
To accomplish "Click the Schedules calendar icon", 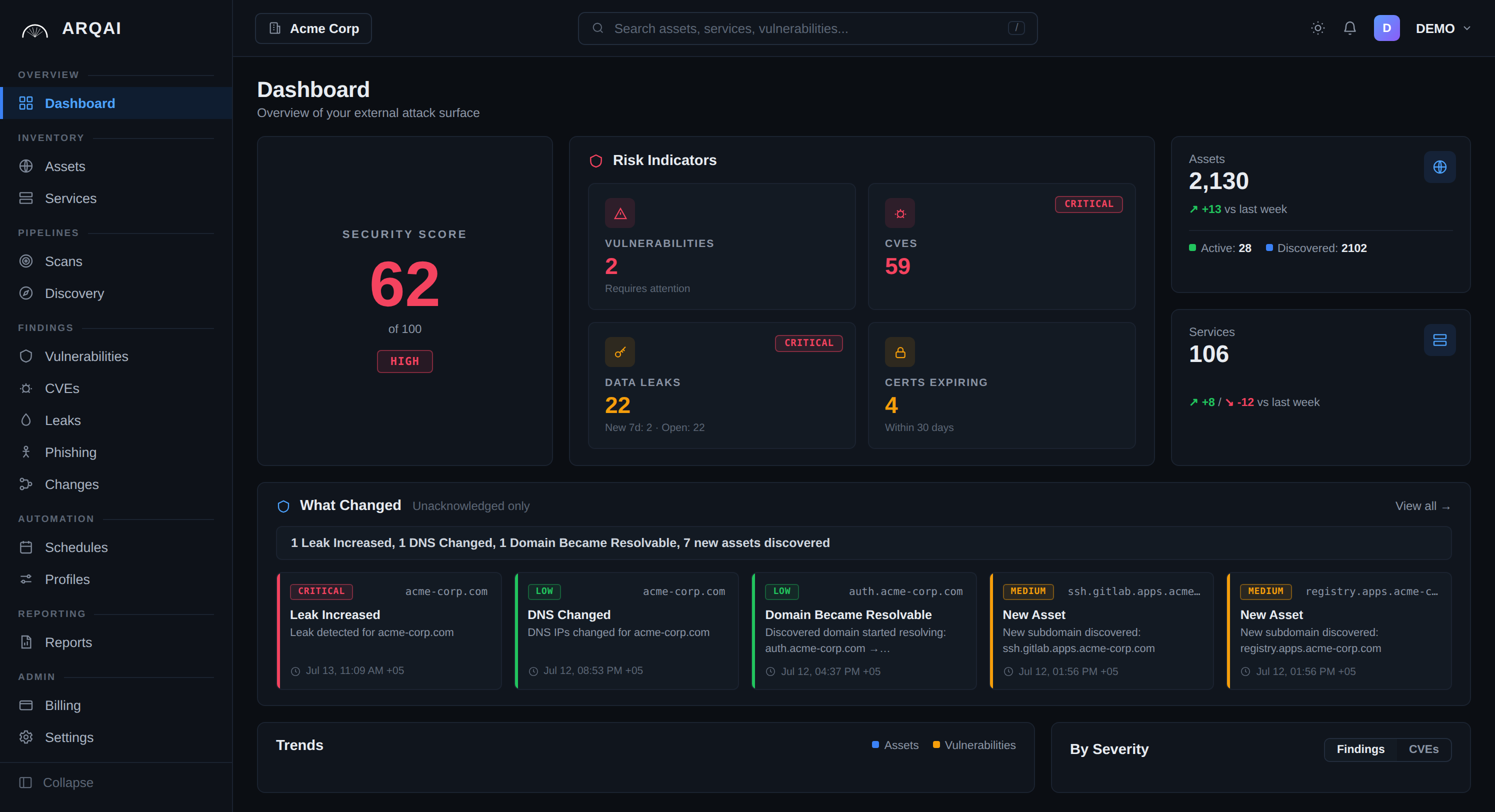I will pos(25,547).
